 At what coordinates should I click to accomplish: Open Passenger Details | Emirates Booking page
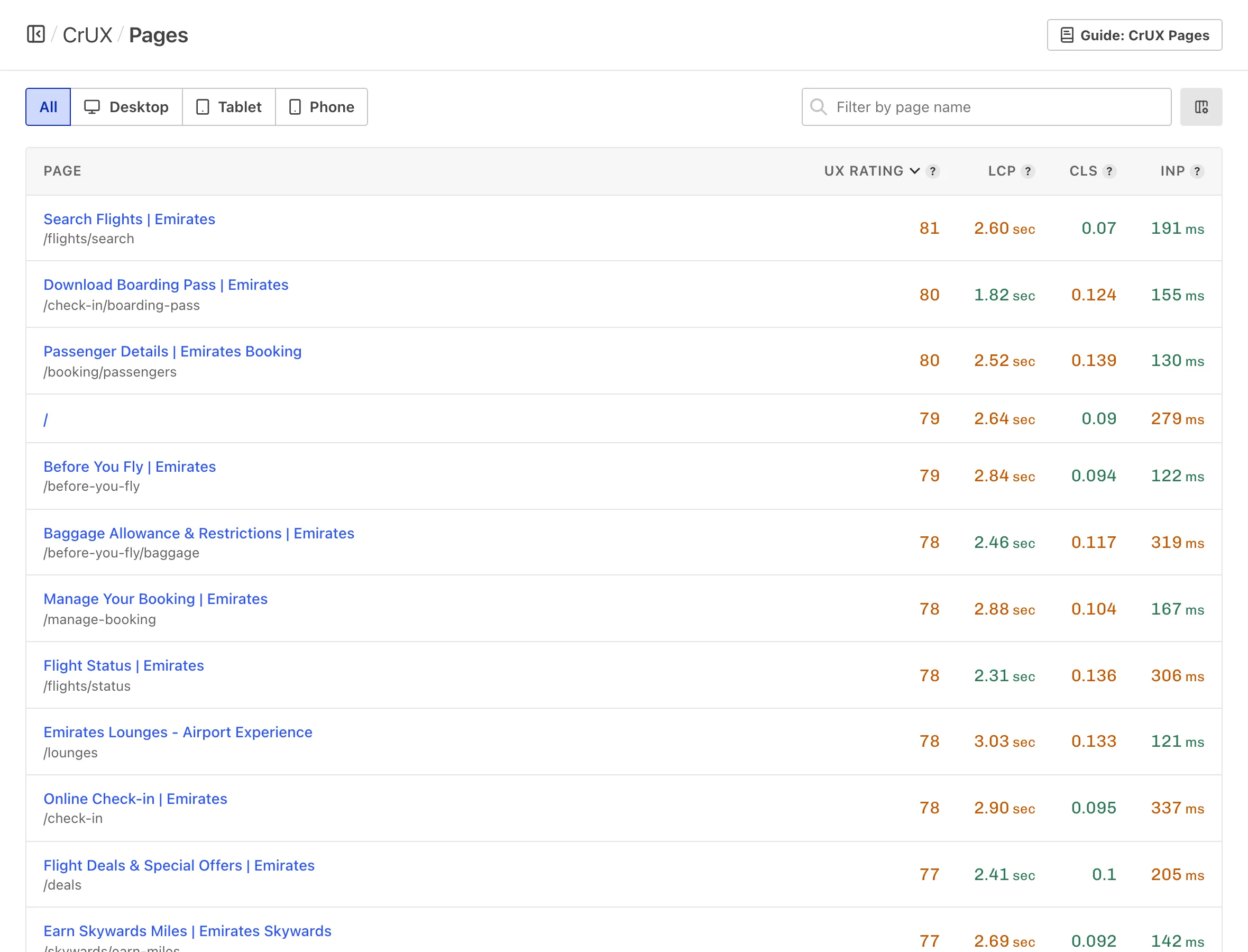click(x=172, y=351)
